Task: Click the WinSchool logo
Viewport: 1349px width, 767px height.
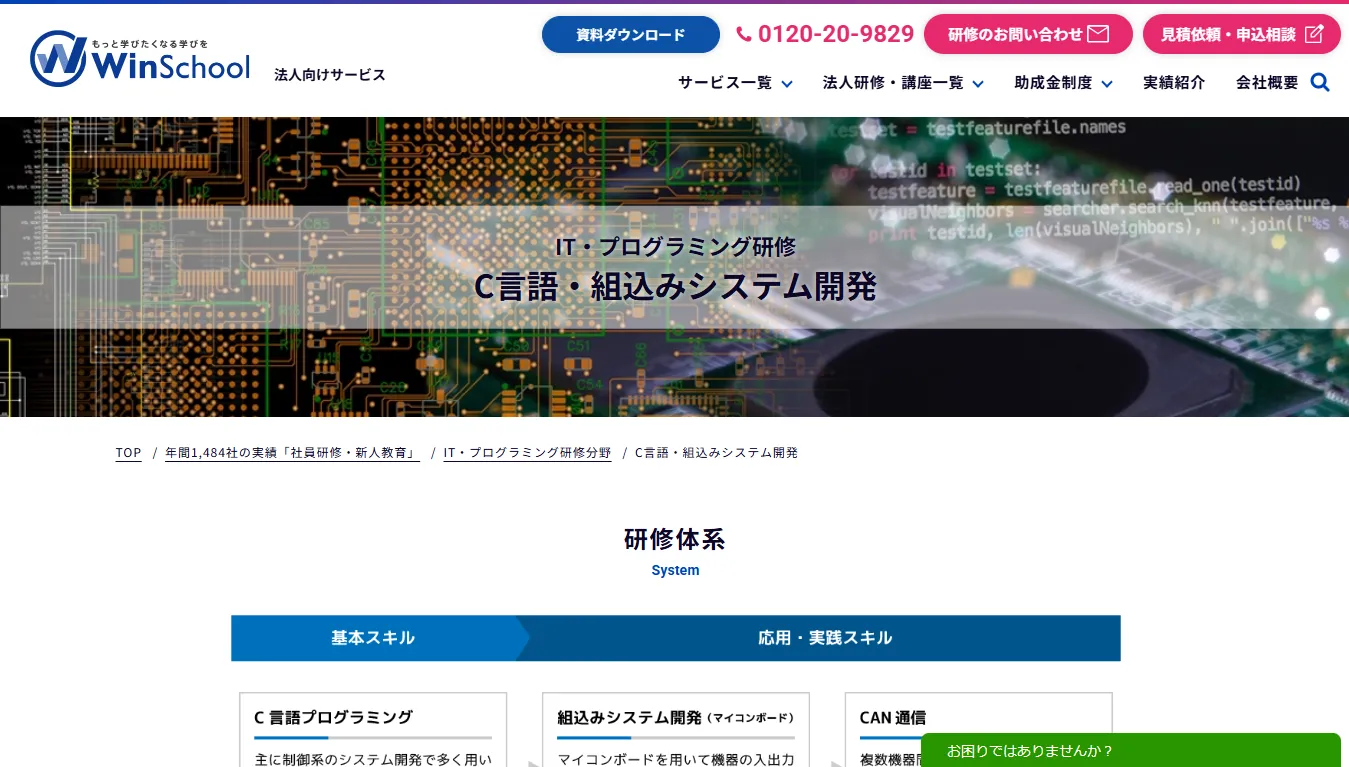Action: tap(140, 59)
